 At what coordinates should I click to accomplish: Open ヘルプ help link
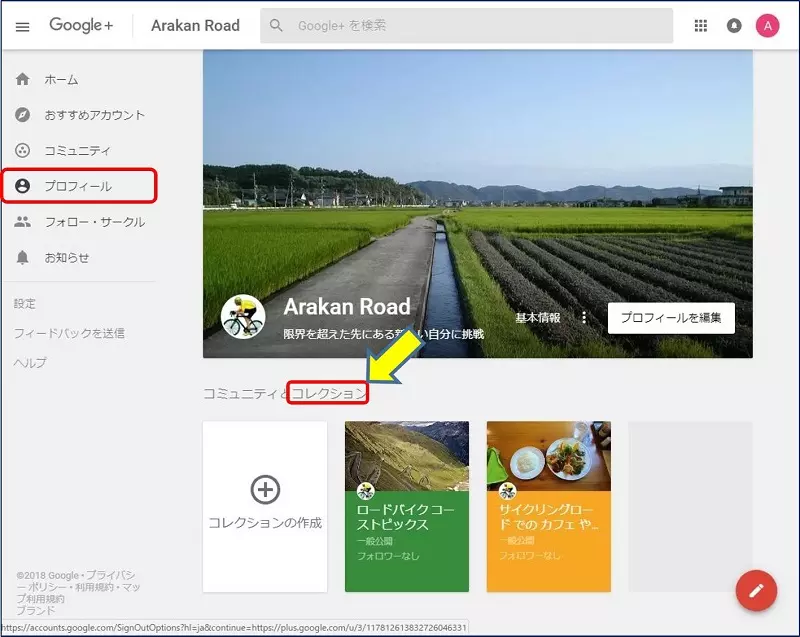coord(30,363)
